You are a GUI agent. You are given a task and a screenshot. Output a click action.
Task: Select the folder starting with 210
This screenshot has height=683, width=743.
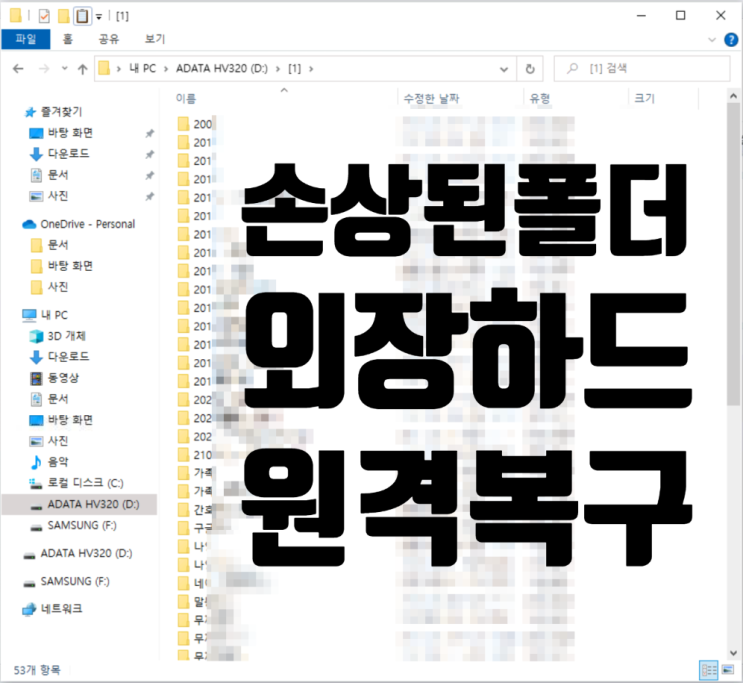(x=195, y=455)
